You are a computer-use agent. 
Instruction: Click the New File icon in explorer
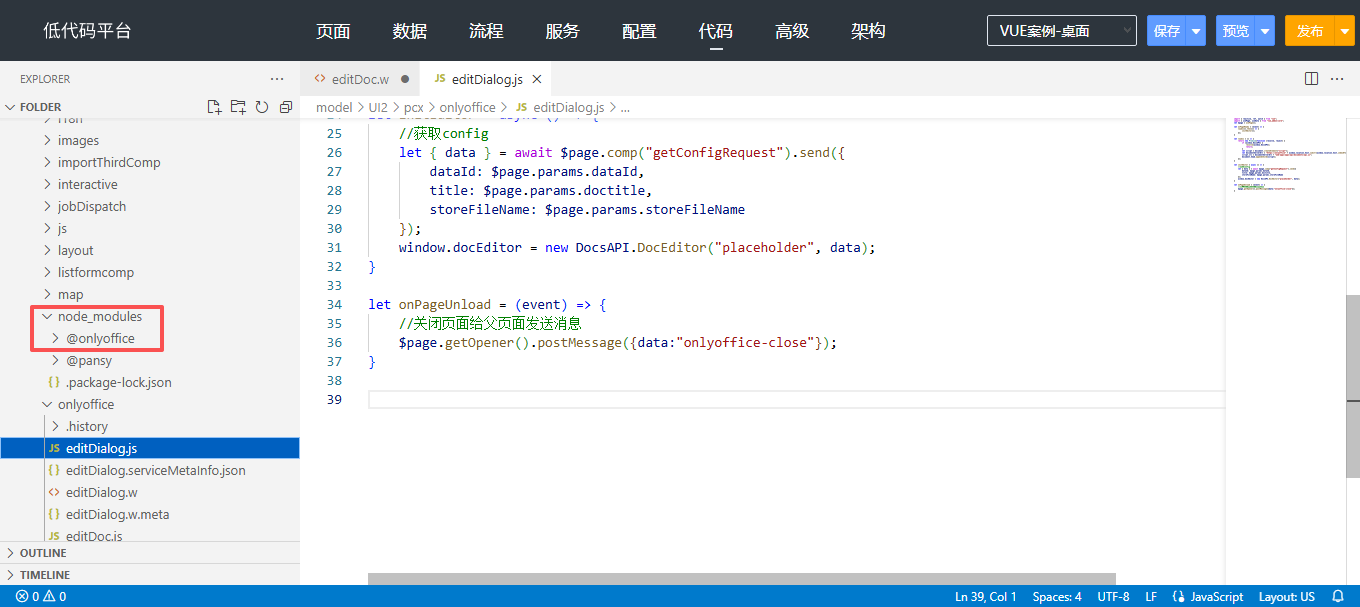coord(213,107)
